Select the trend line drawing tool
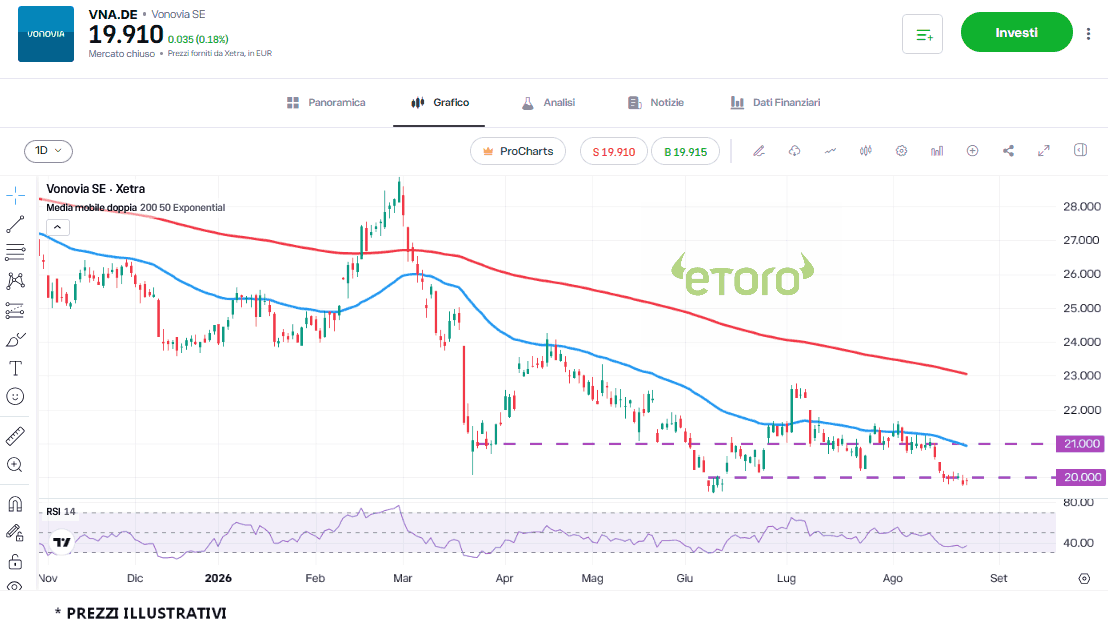1108x623 pixels. [x=16, y=224]
